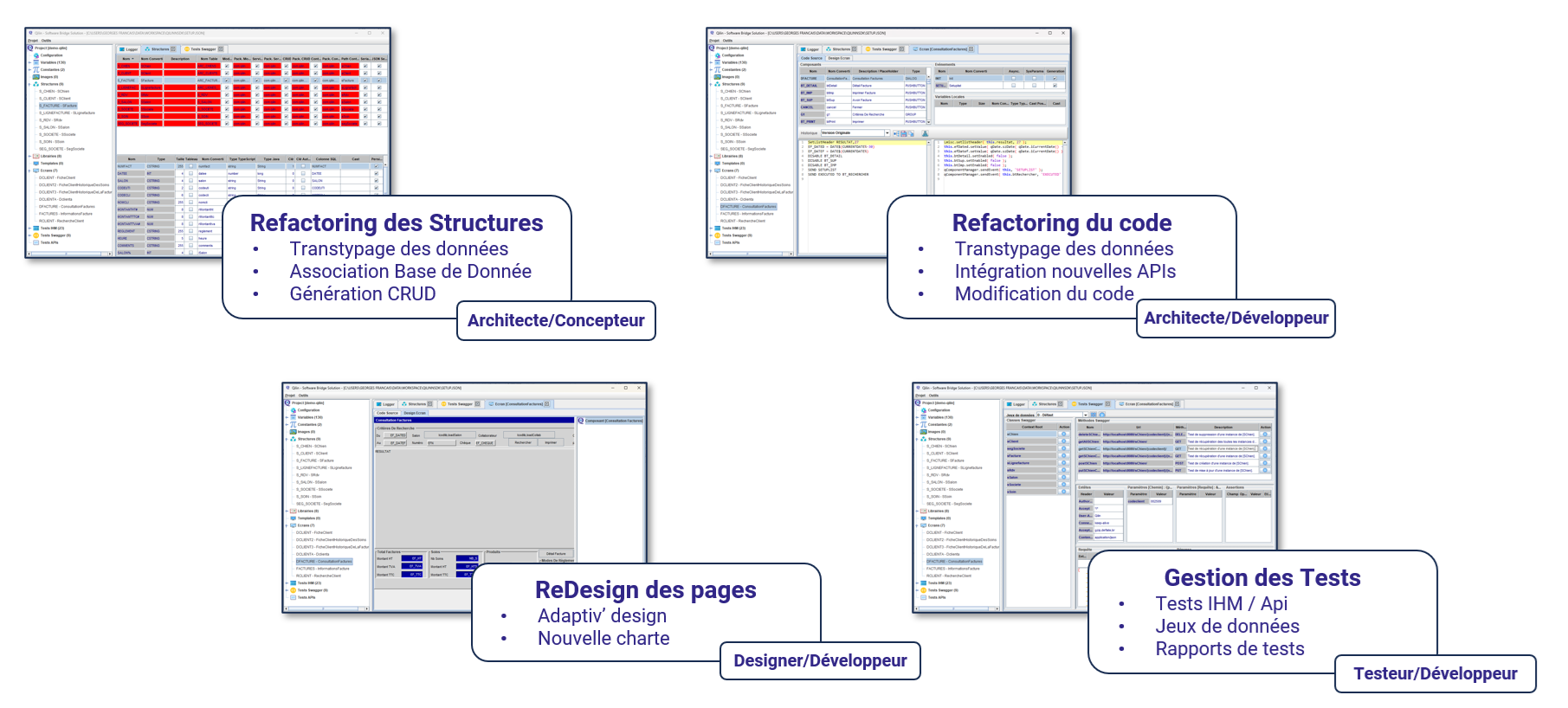Enable the Async checkbox for the INIT event
Viewport: 1568px width, 708px height.
(1013, 78)
